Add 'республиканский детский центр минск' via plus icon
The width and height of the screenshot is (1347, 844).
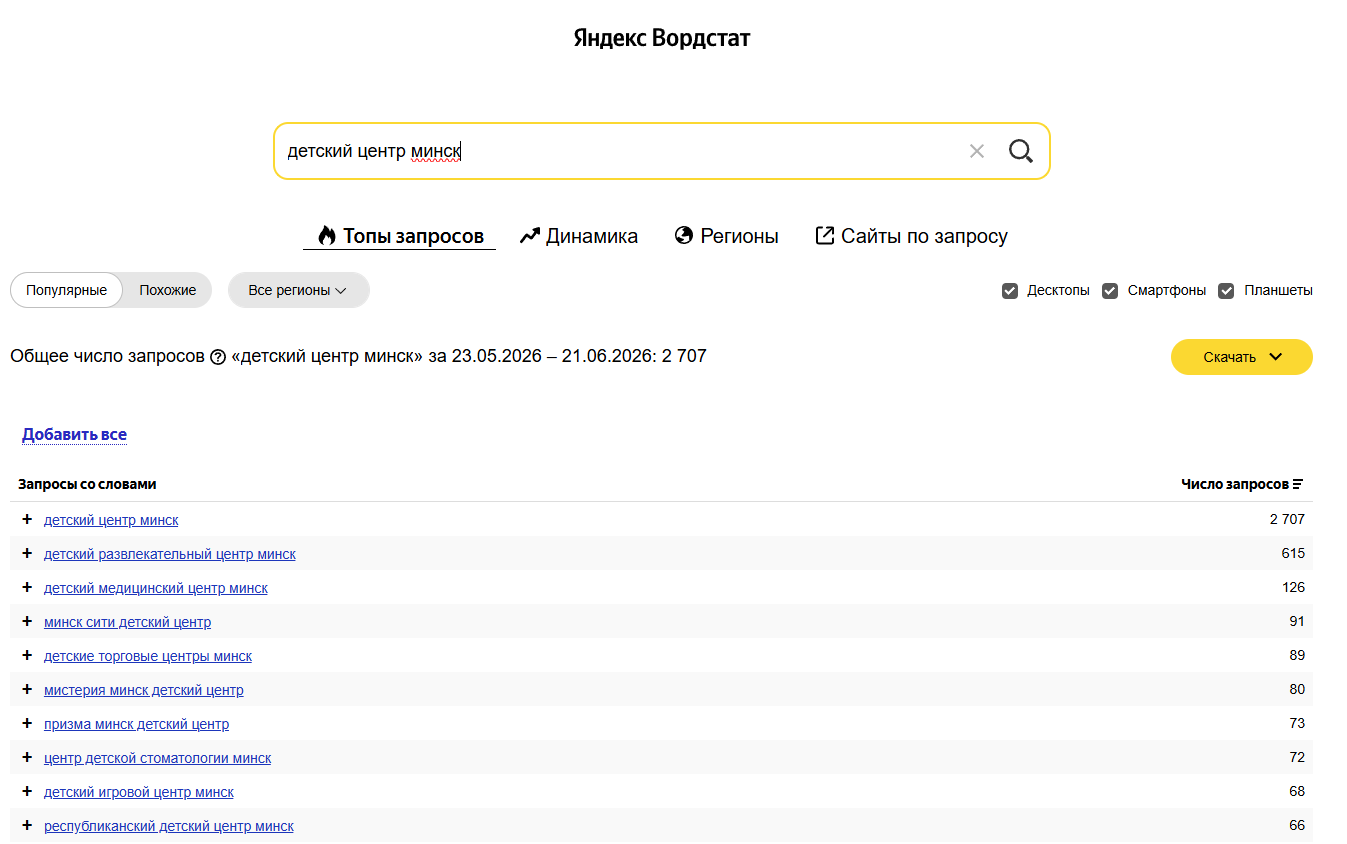tap(27, 825)
